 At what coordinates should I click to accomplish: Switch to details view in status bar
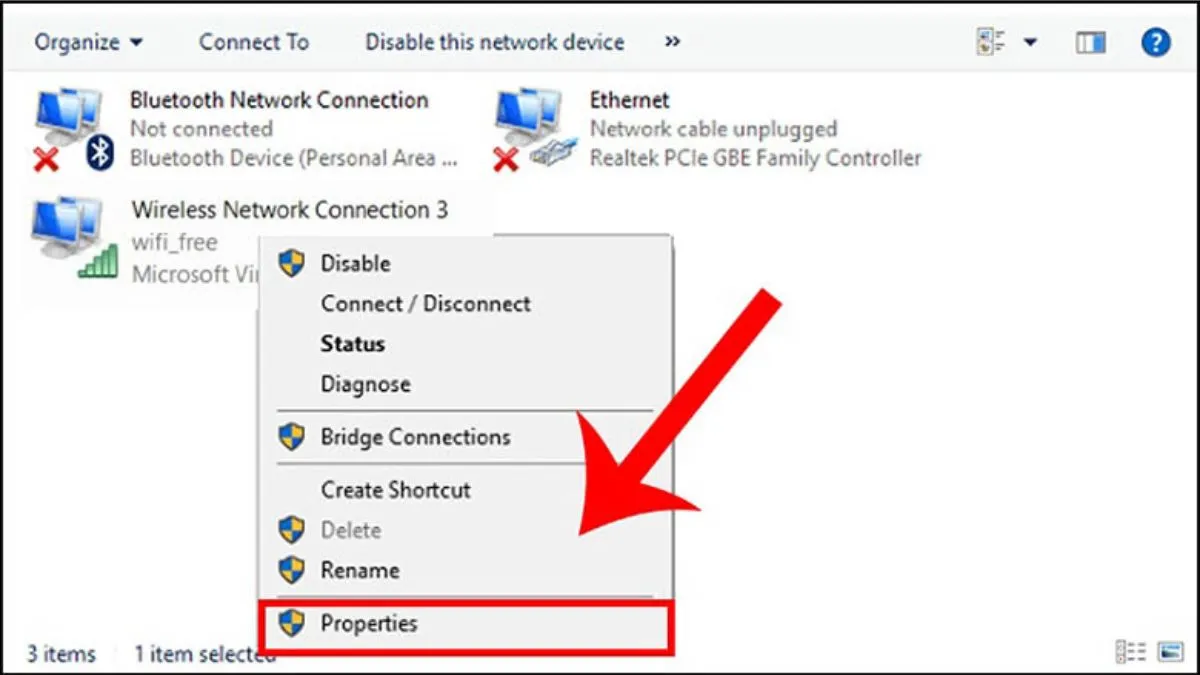tap(1128, 653)
